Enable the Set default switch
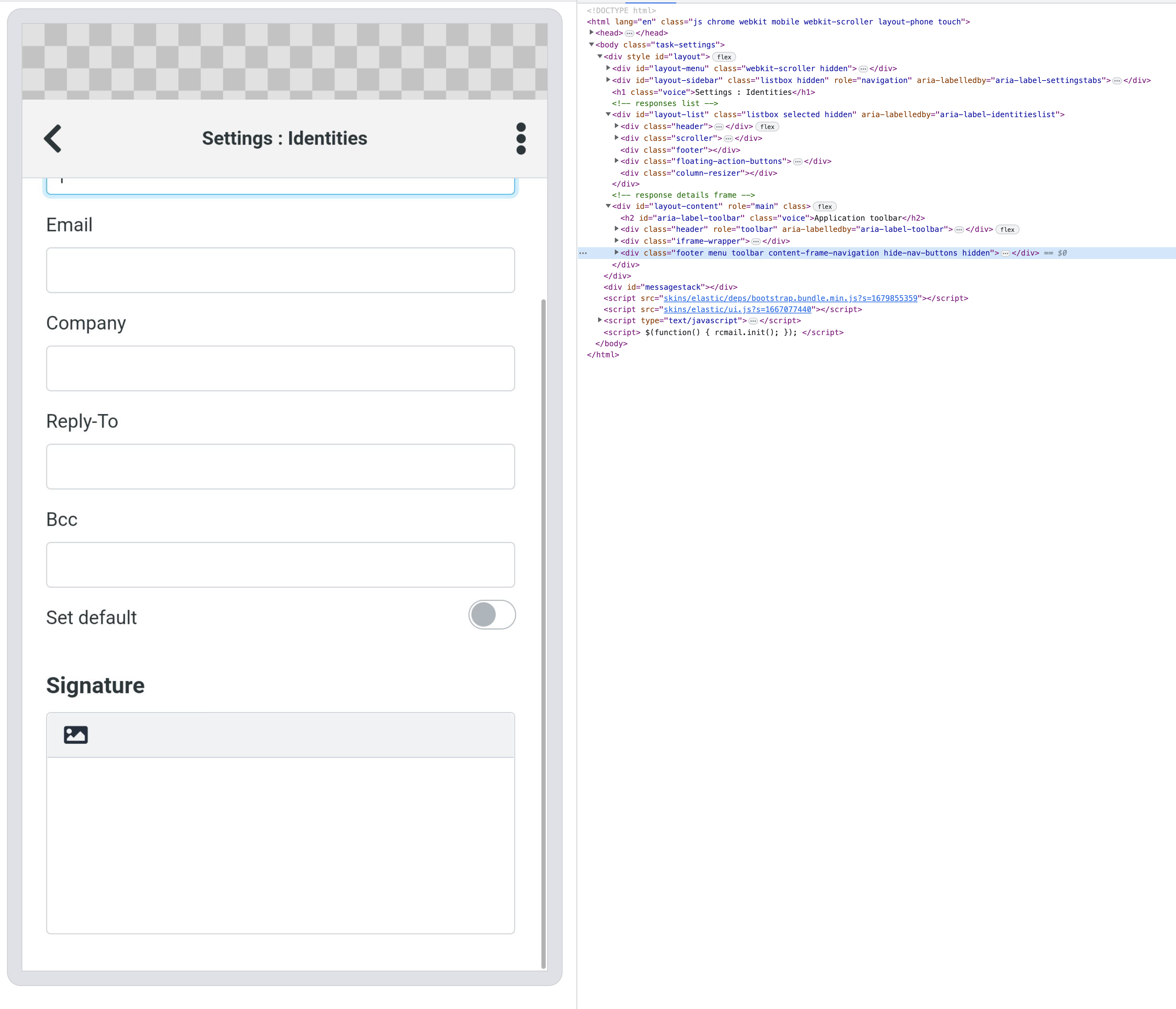 point(491,615)
